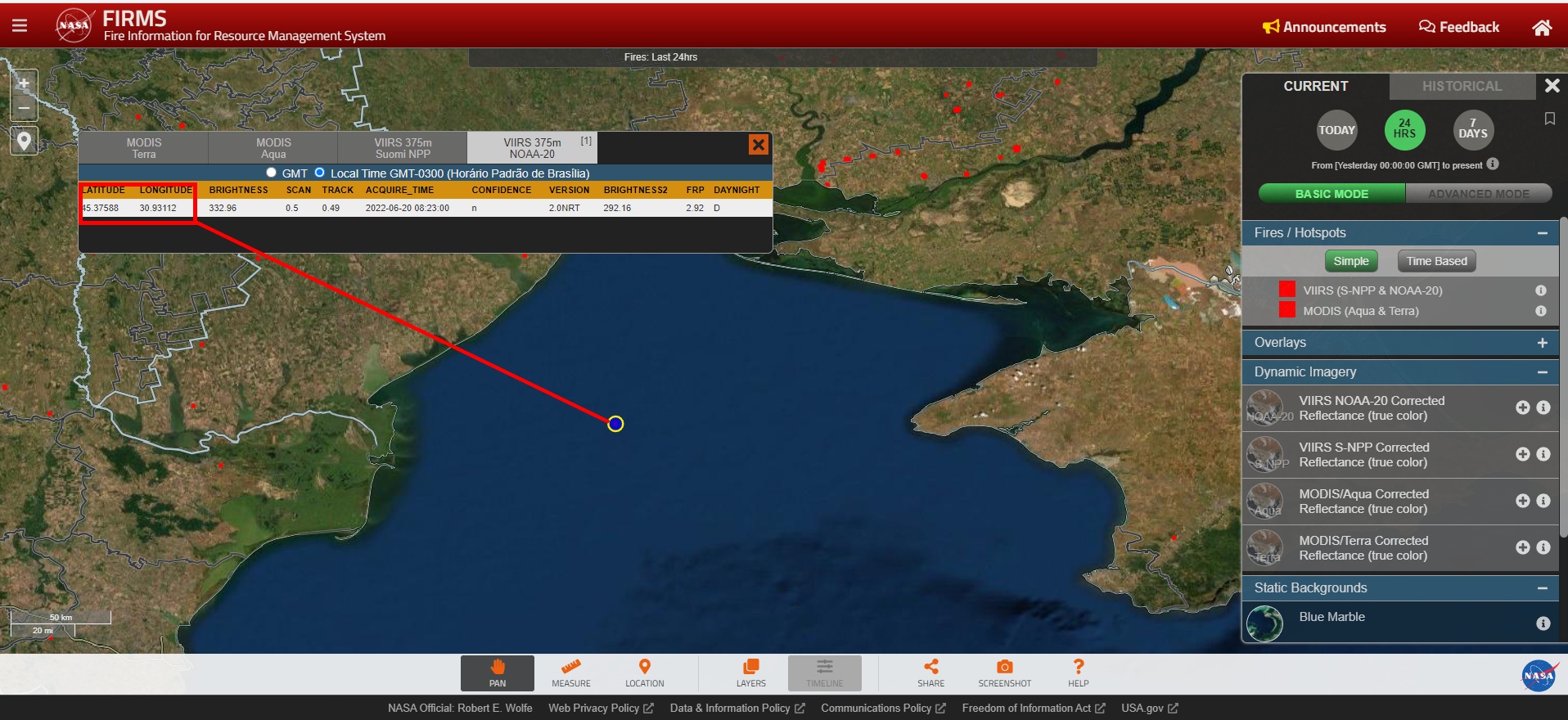Take a map SCREENSHOT
Viewport: 1568px width, 720px height.
tap(1005, 673)
